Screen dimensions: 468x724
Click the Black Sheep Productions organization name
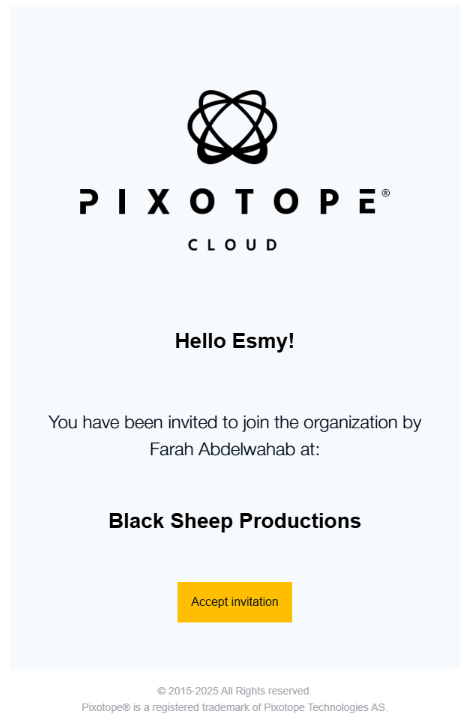234,521
